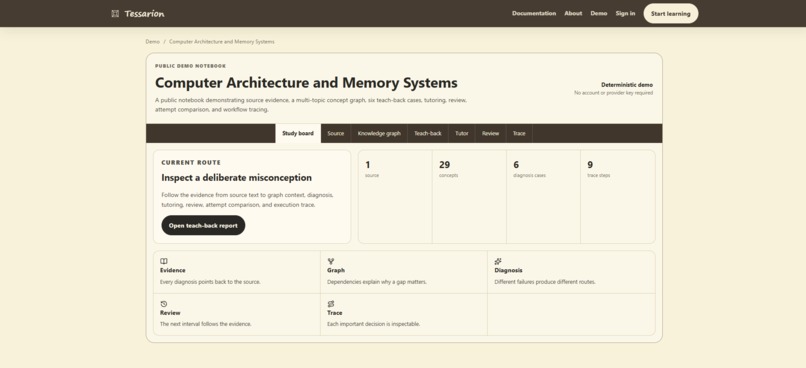This screenshot has width=806, height=368.
Task: Open Documentation in the top navigation
Action: click(534, 13)
